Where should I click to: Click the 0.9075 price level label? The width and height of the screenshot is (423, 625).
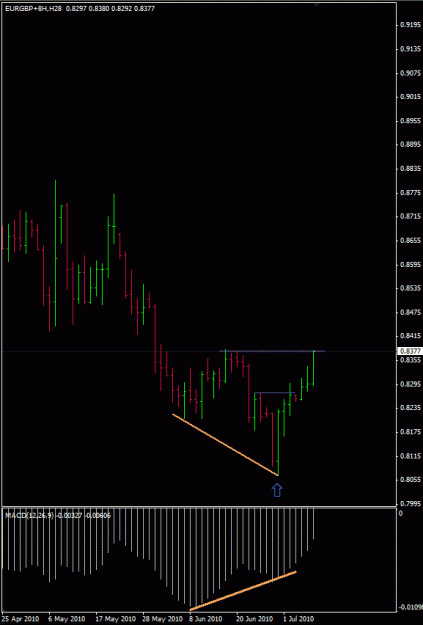[410, 73]
